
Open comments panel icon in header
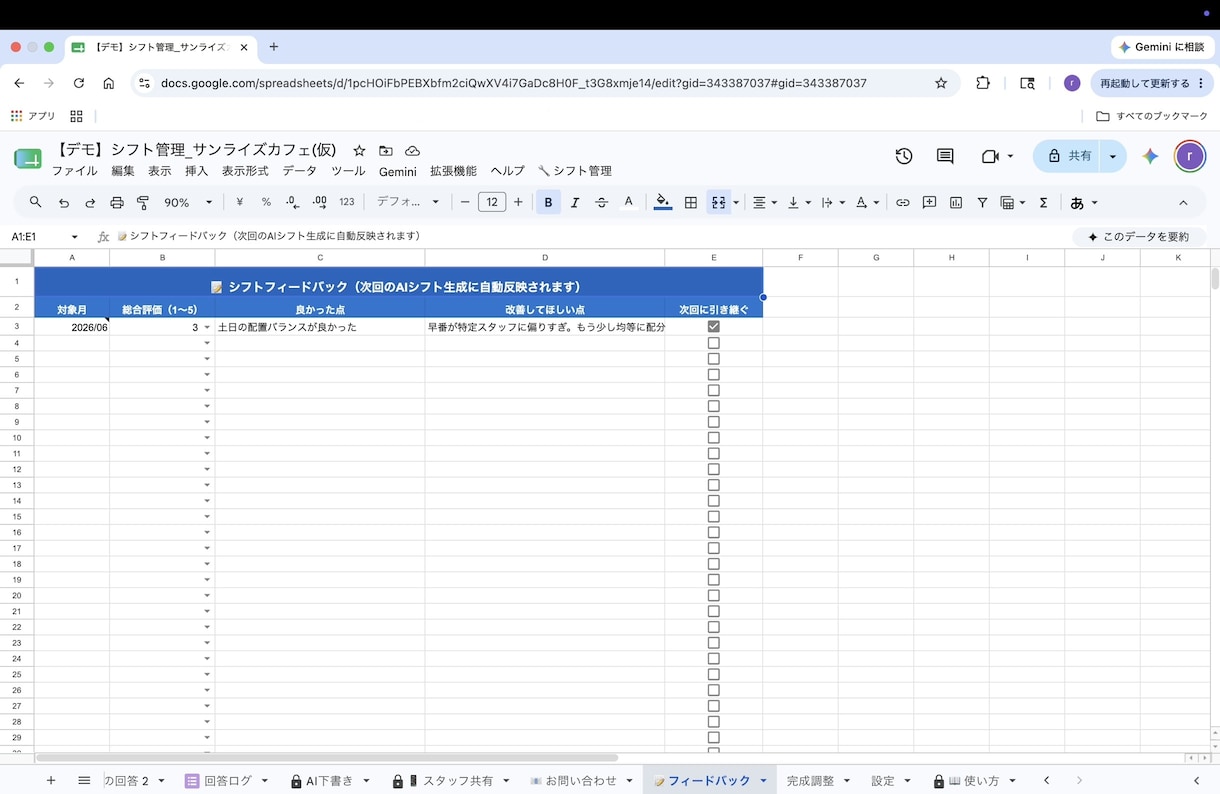pyautogui.click(x=945, y=156)
